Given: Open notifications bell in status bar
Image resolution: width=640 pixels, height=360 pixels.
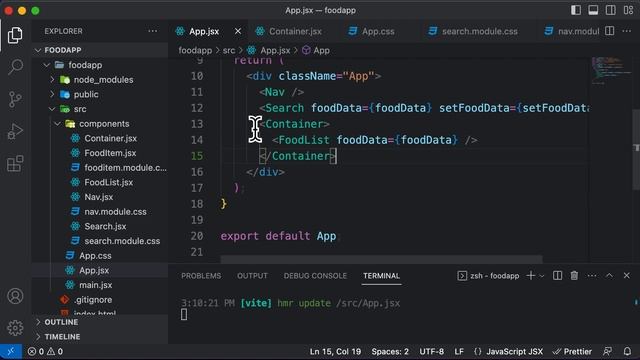Looking at the screenshot, I should [627, 351].
